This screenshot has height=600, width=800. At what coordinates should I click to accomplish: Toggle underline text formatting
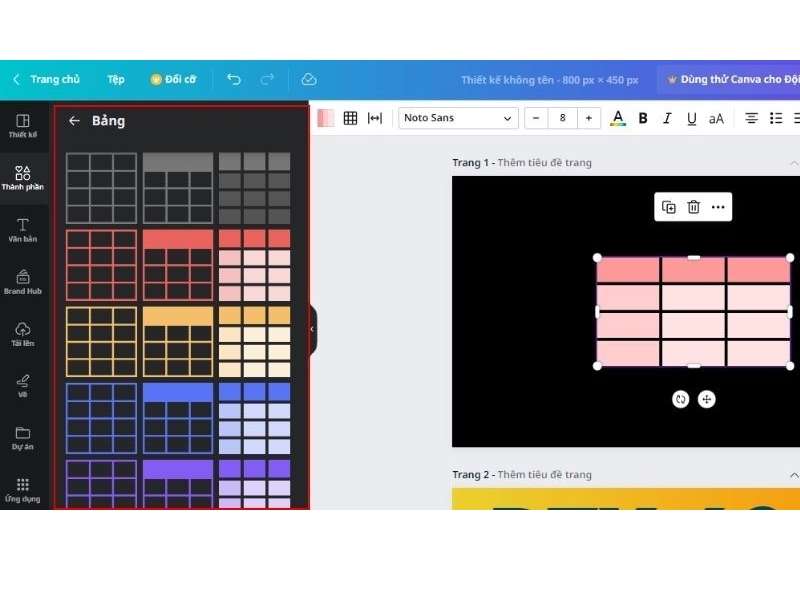[x=691, y=118]
